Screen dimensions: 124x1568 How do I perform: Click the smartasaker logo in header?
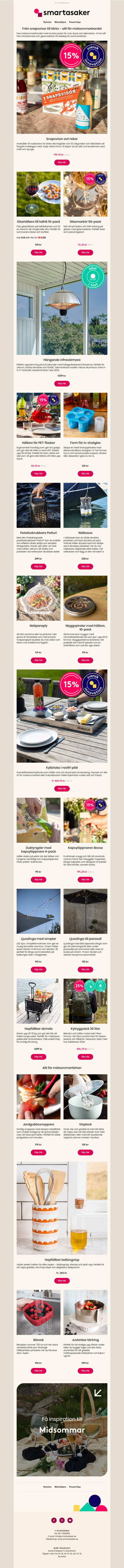[61, 11]
